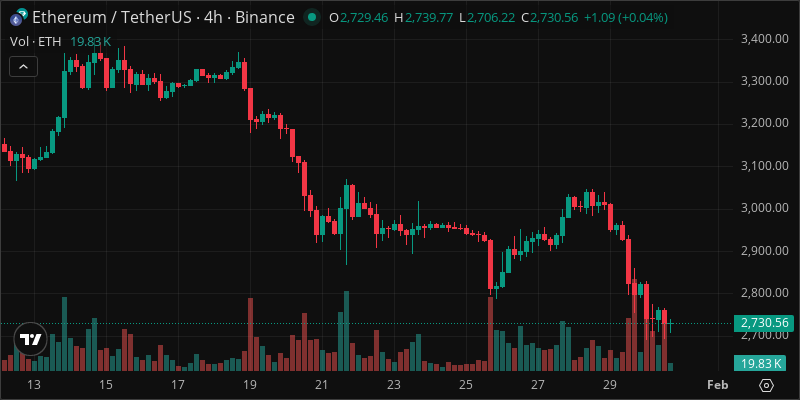Select the Vol · ETH indicator label
This screenshot has width=800, height=400.
point(36,42)
